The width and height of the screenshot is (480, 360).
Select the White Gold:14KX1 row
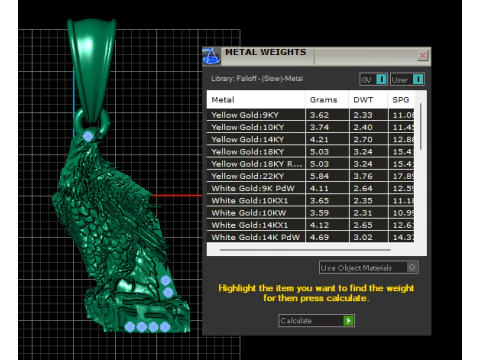310,225
